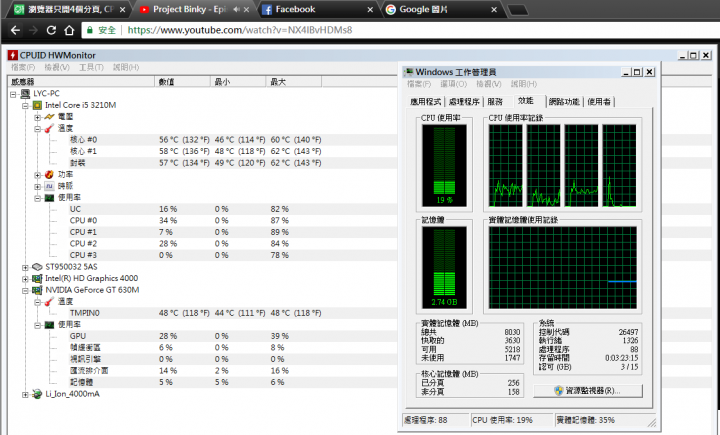The image size is (720, 435).
Task: Expand the 功率 powers node
Action: point(38,175)
